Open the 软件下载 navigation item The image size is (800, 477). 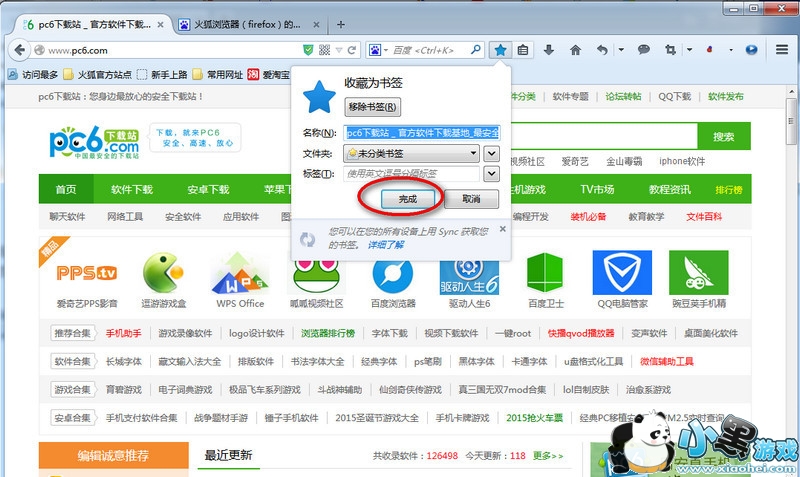pos(132,189)
